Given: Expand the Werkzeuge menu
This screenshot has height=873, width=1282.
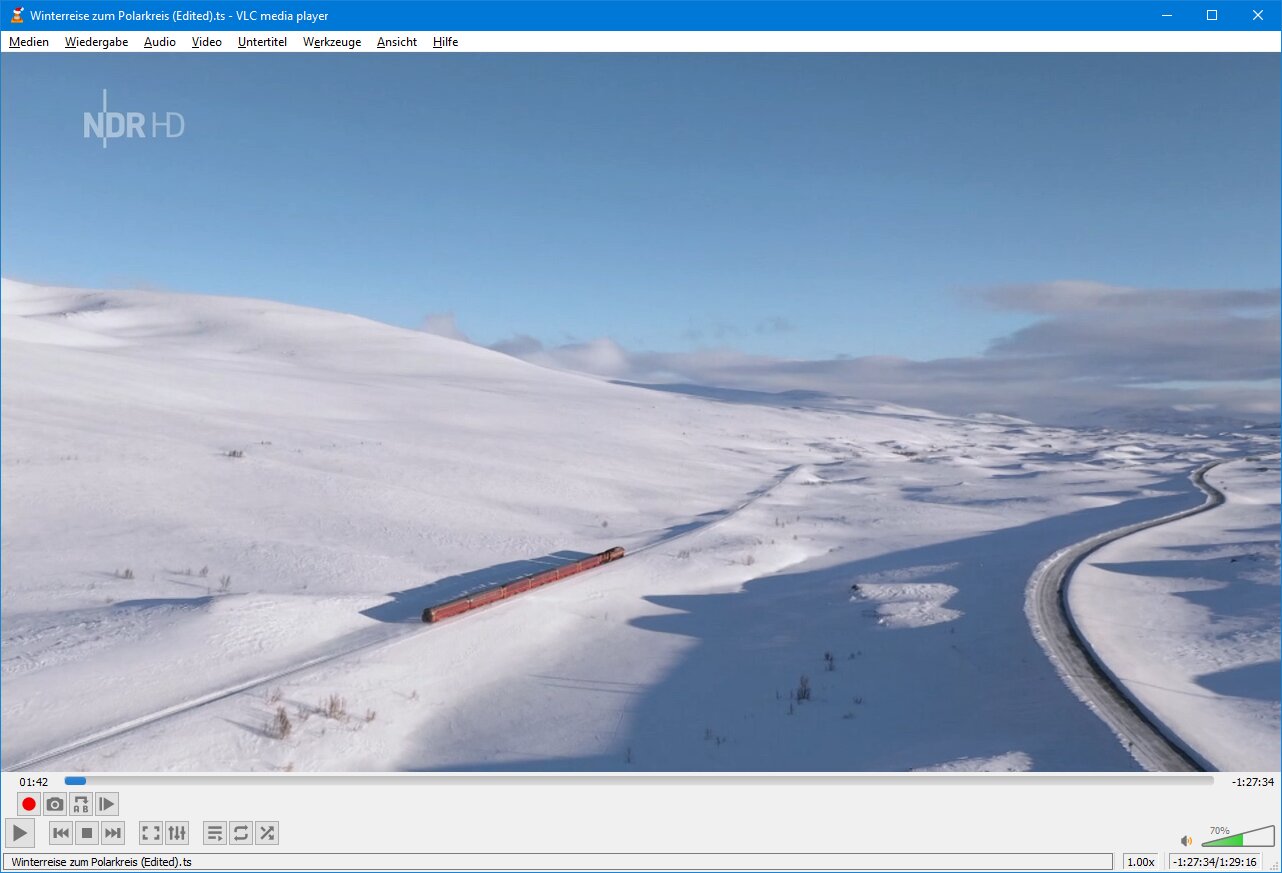Looking at the screenshot, I should coord(332,42).
